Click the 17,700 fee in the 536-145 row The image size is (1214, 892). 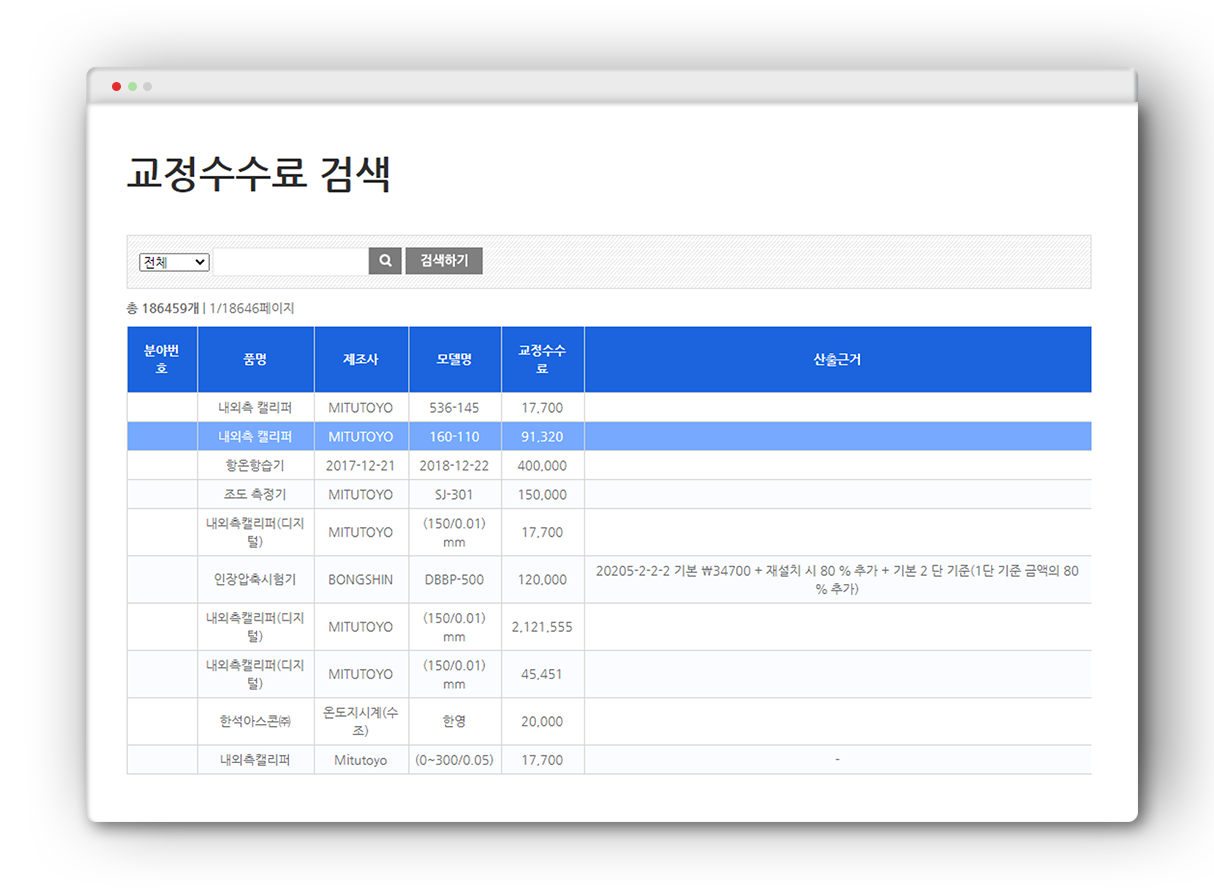[542, 408]
